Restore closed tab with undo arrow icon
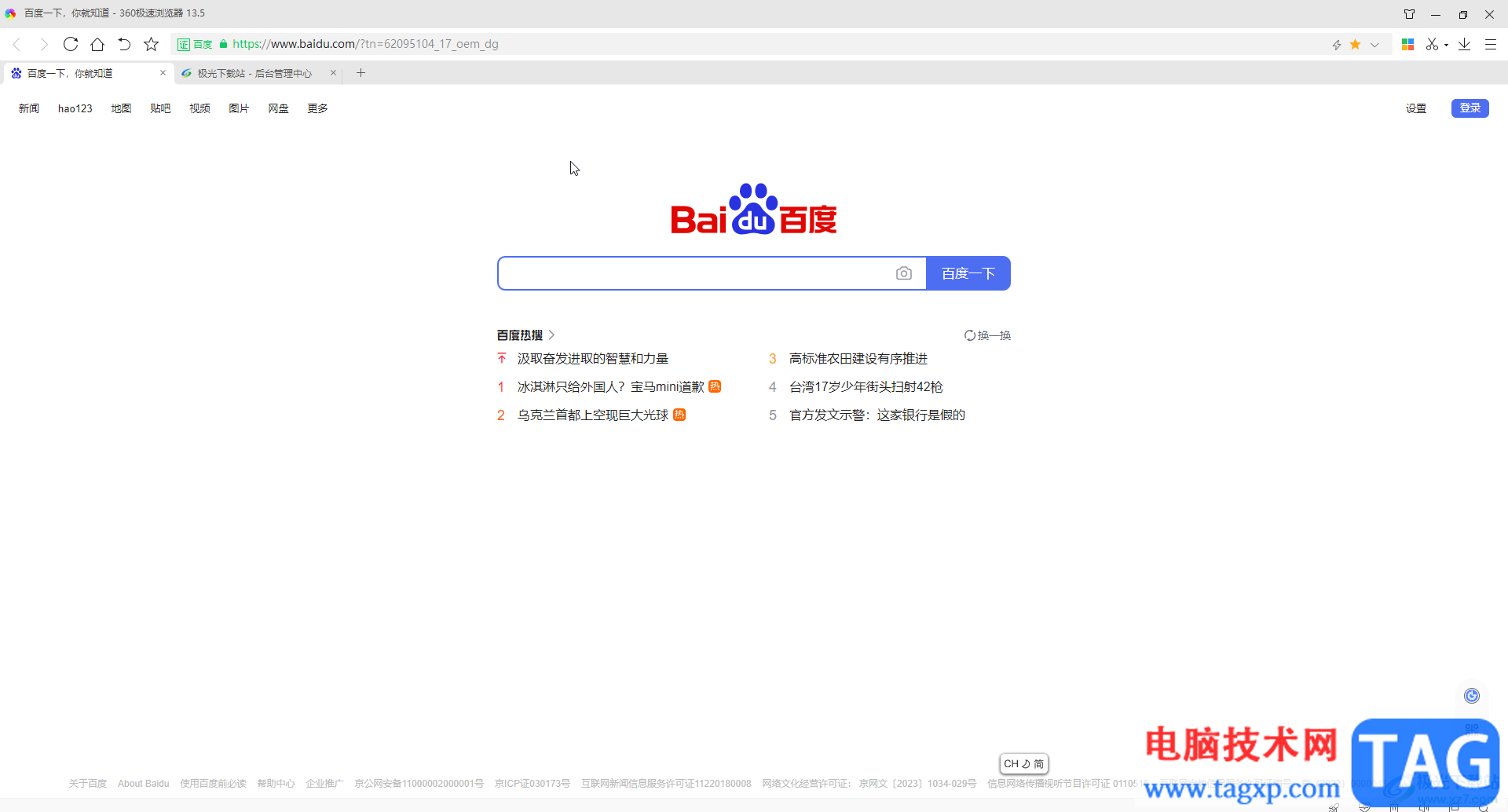Image resolution: width=1508 pixels, height=812 pixels. click(x=124, y=44)
